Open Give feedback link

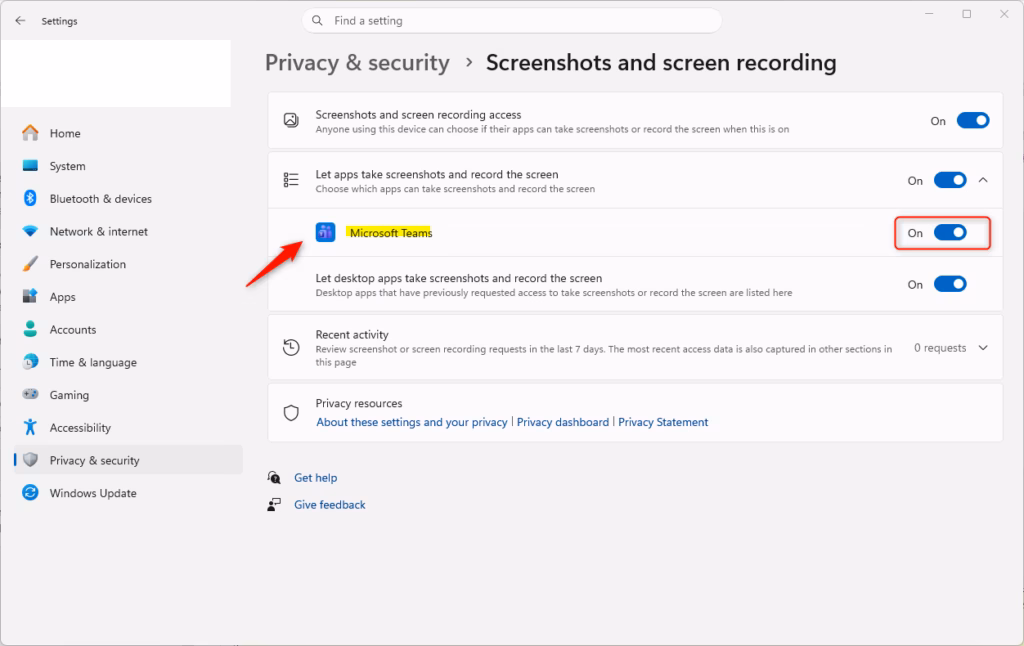[330, 504]
